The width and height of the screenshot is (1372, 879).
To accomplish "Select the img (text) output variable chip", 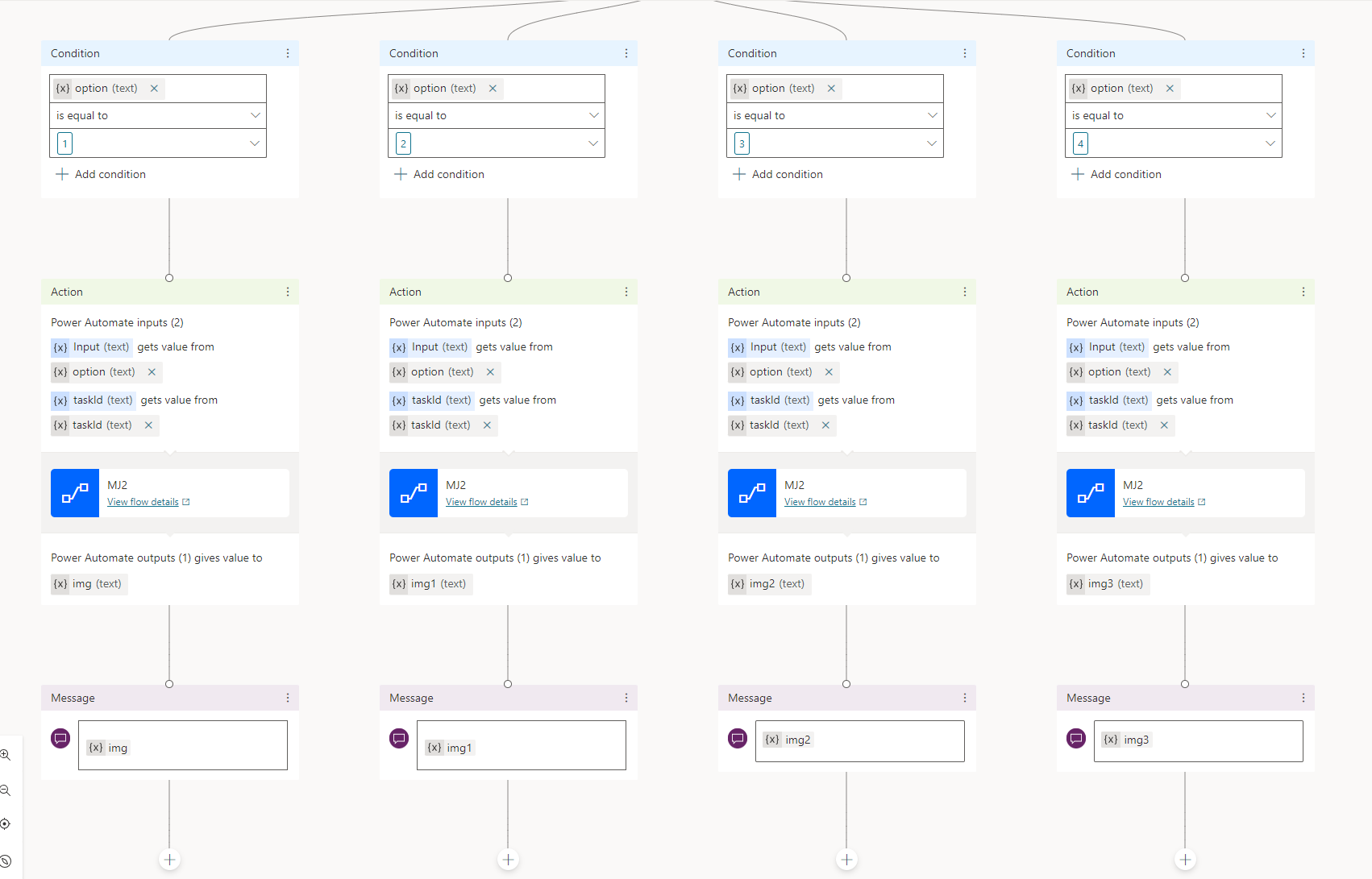I will [89, 584].
